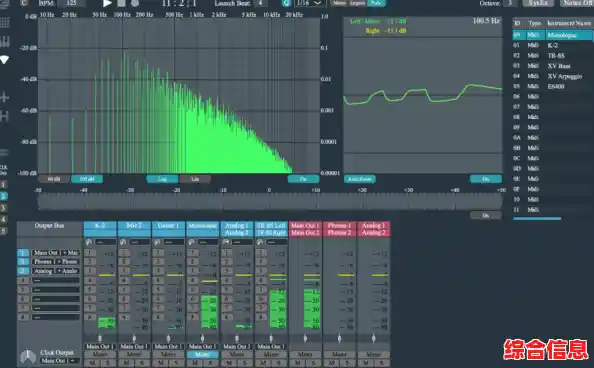Viewport: 594px width, 368px height.
Task: Set spectrum range to 60 dB
Action: point(54,179)
